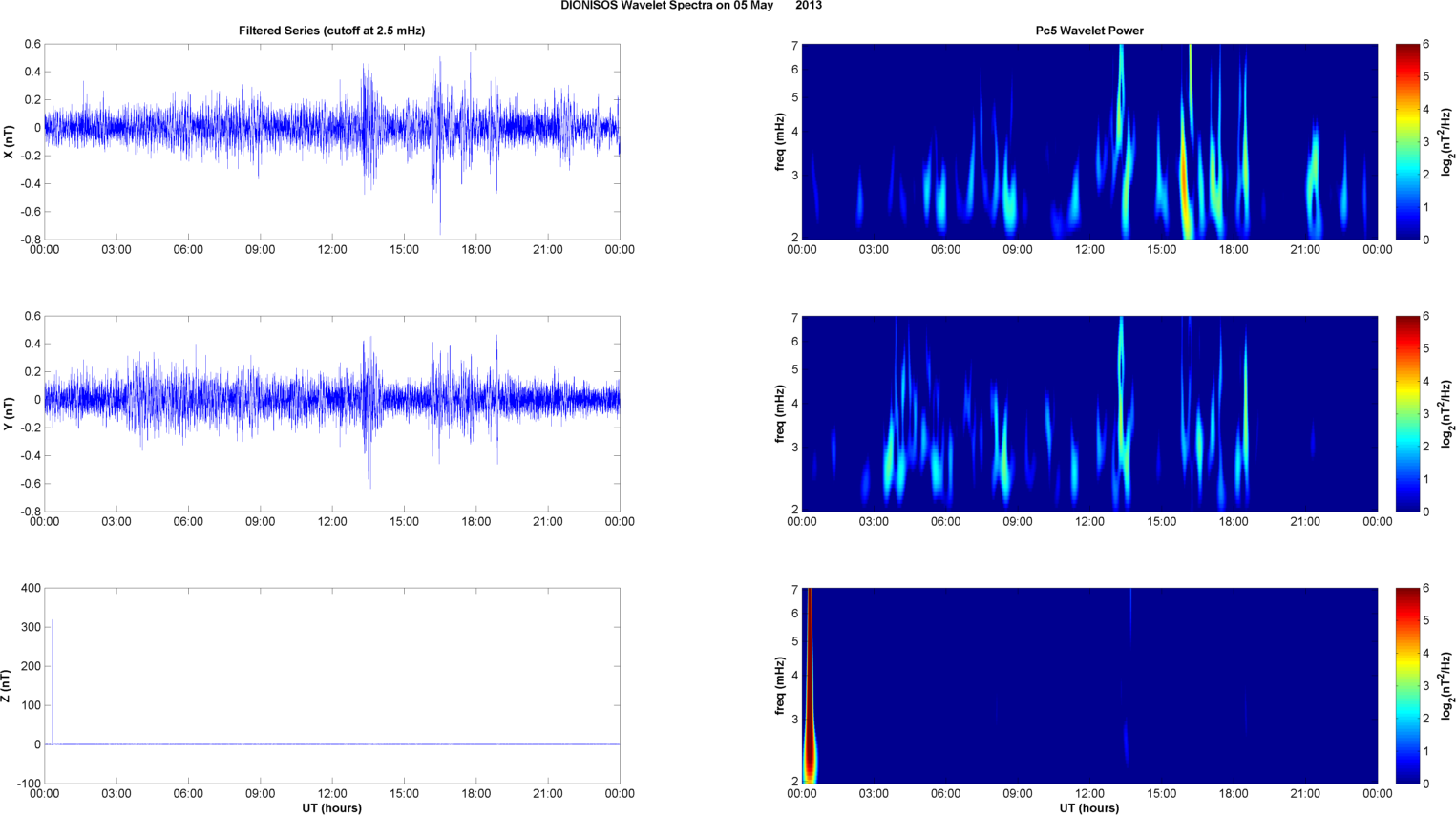Click "UT (hours)" label under Z wavelet spectrum
Viewport: 1456px width, 815px height.
pyautogui.click(x=1089, y=808)
